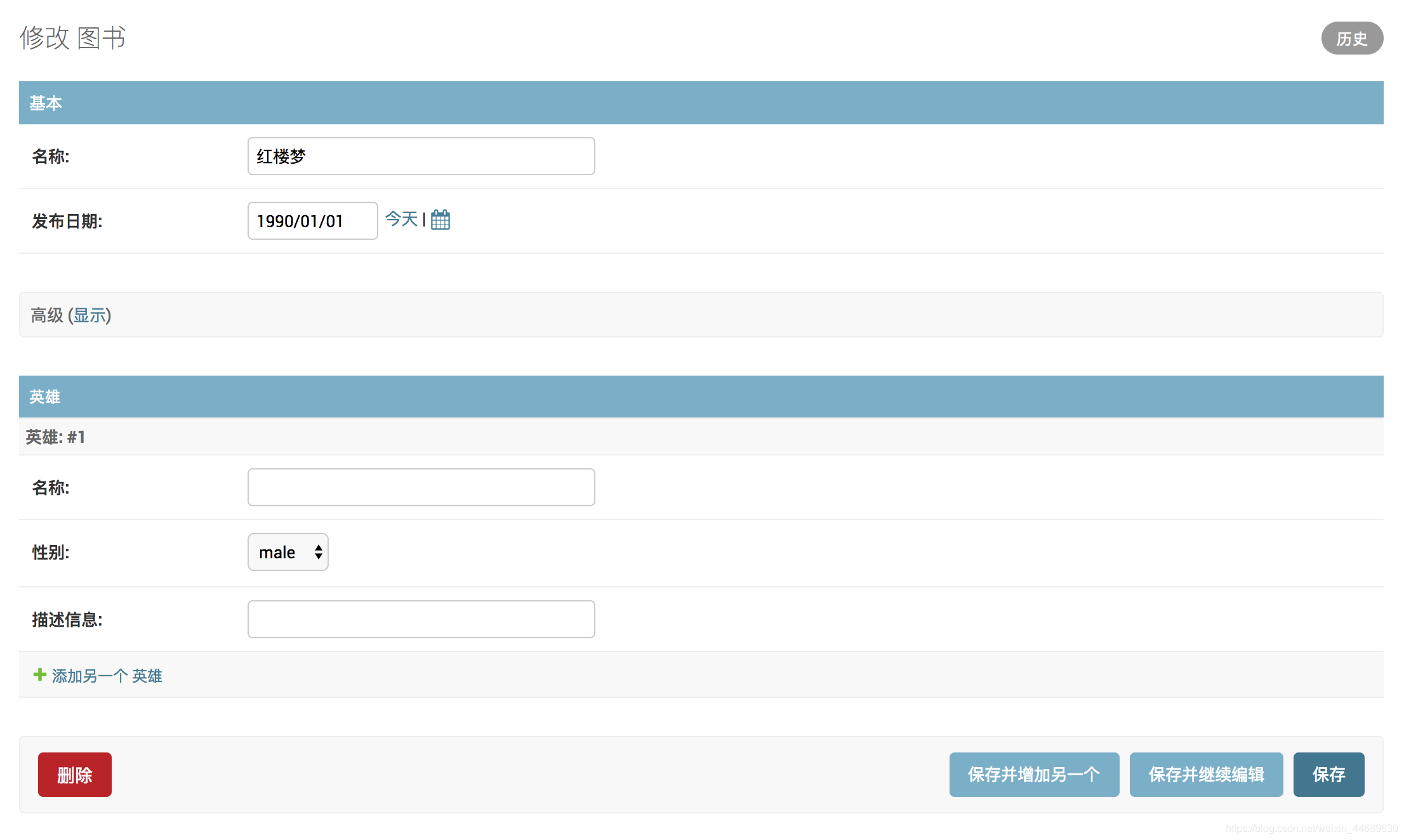Click the 今天 today link
Viewport: 1404px width, 840px height.
click(x=401, y=220)
